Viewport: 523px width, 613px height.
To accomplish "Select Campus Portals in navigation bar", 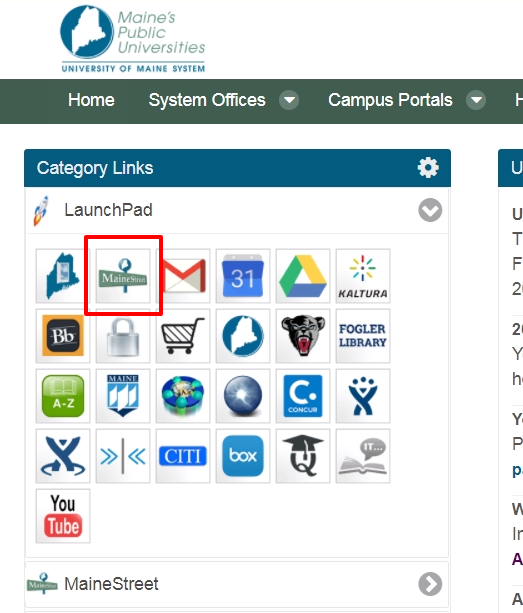I will pyautogui.click(x=390, y=100).
